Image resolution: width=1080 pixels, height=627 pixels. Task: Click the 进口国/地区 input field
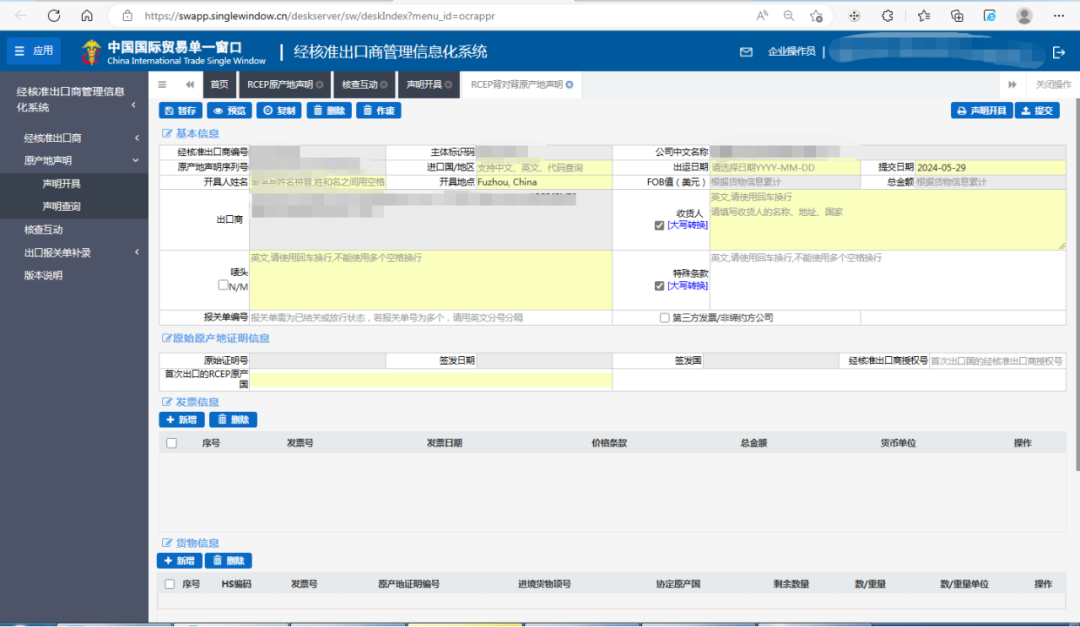[542, 167]
